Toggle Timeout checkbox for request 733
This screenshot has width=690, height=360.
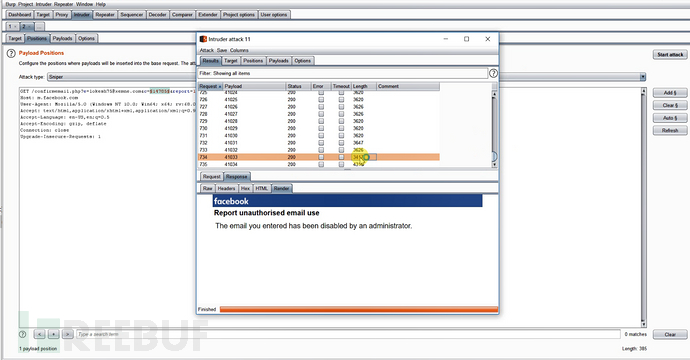point(341,150)
